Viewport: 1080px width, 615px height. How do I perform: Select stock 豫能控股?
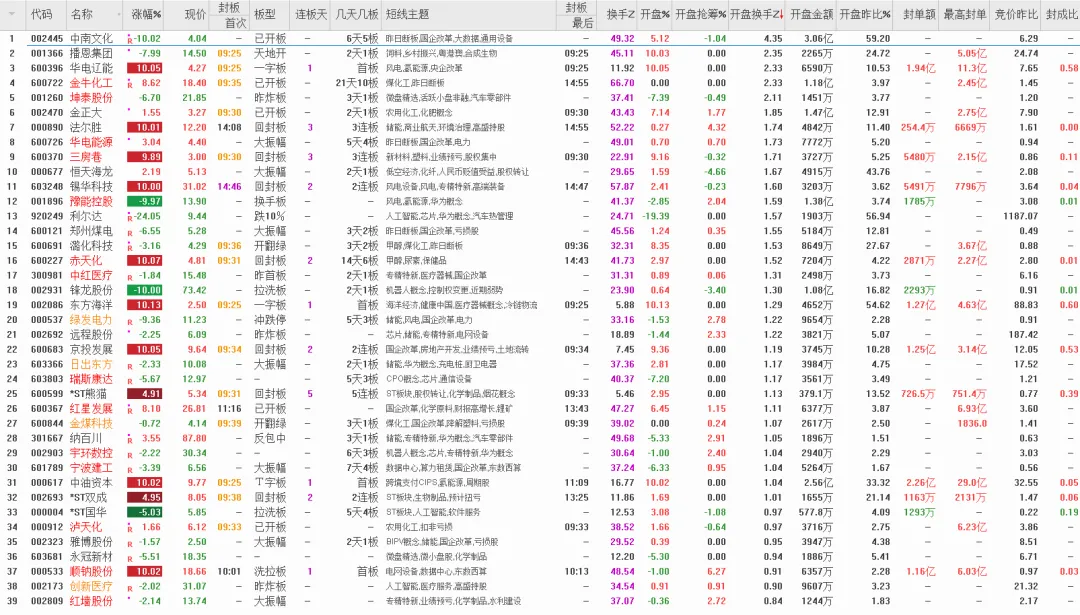[x=91, y=201]
